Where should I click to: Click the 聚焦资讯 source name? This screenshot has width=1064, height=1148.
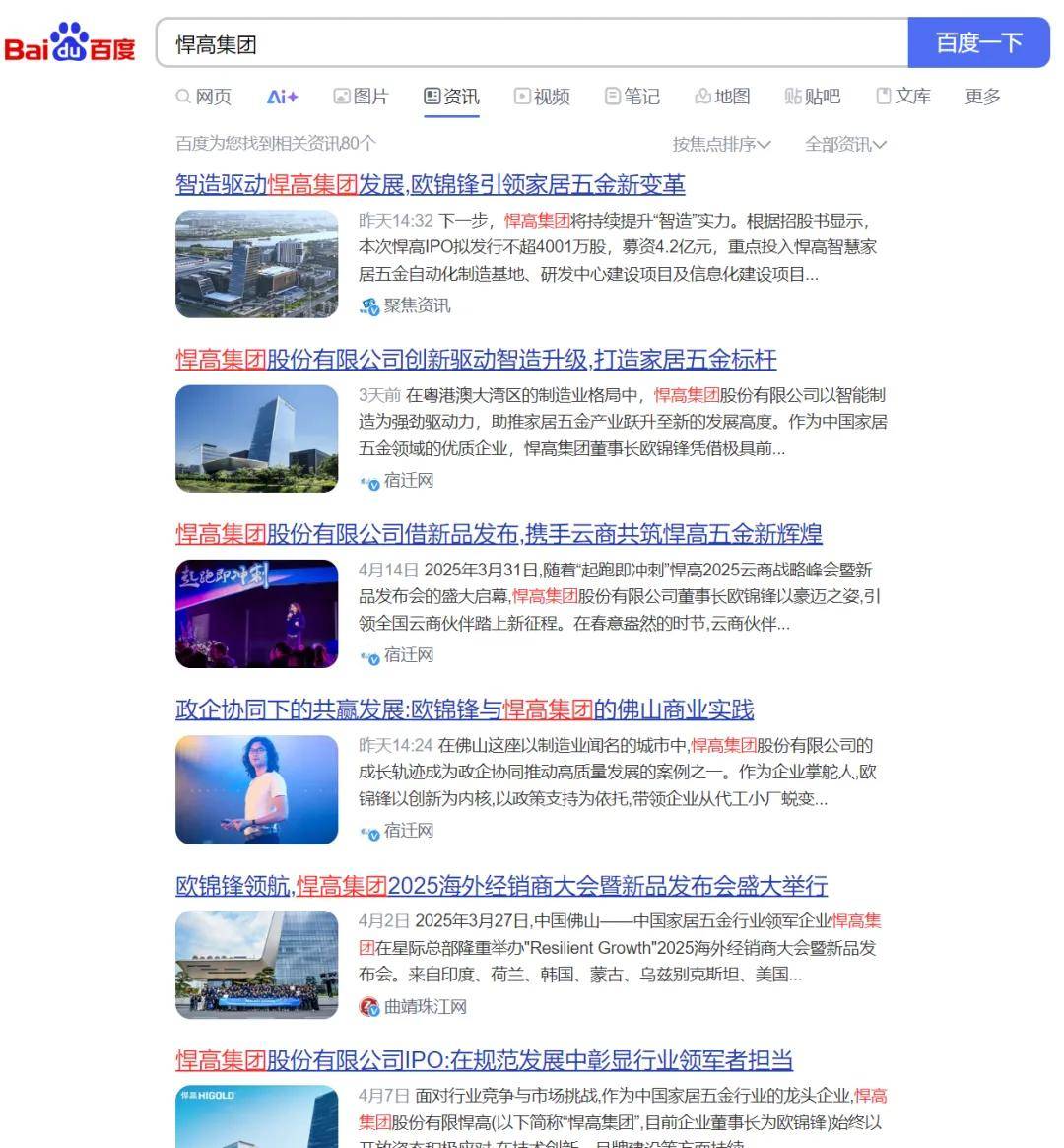pyautogui.click(x=417, y=305)
